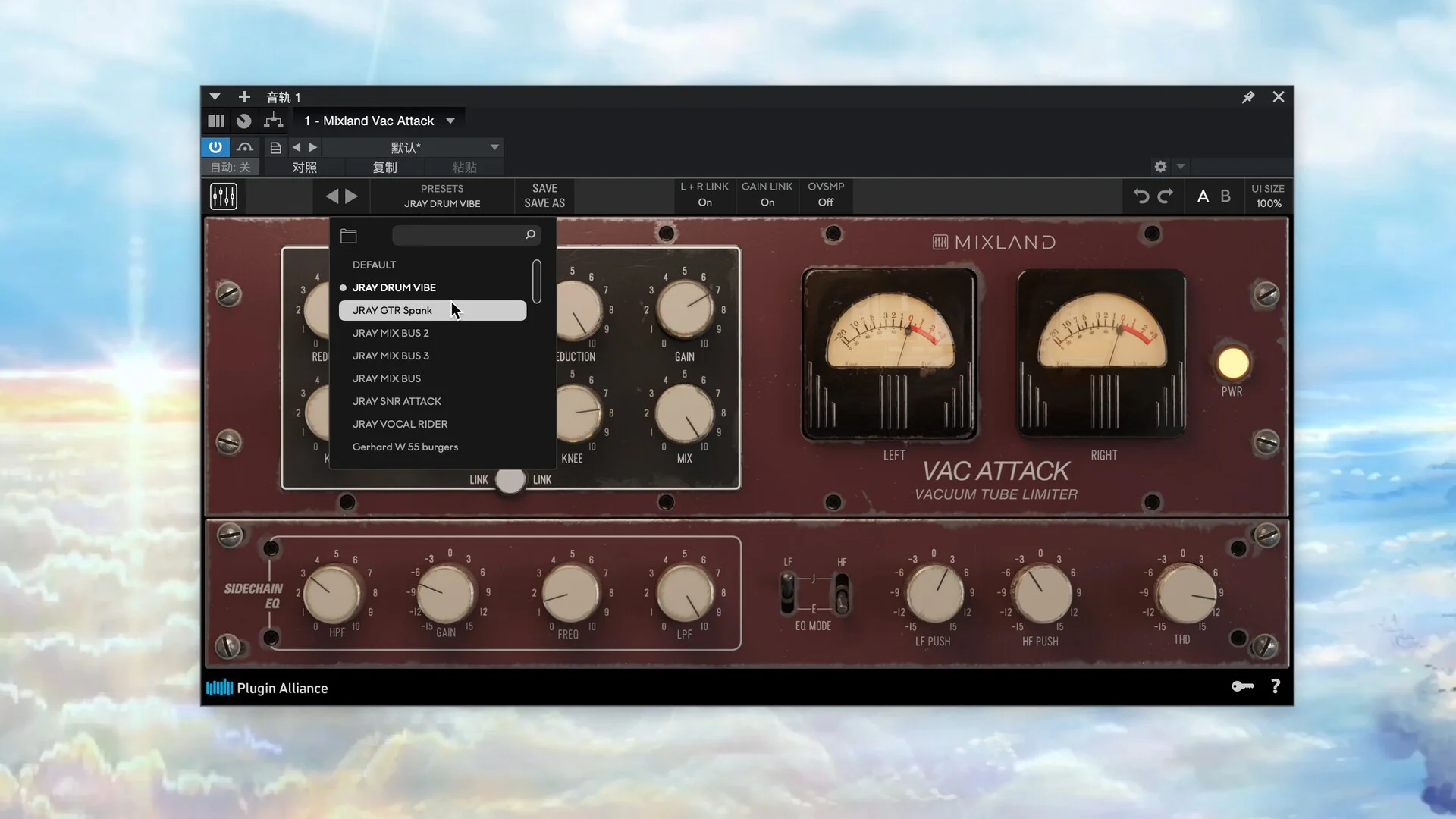Open the license key icon
Screen dimensions: 1456x819
coord(1243,686)
